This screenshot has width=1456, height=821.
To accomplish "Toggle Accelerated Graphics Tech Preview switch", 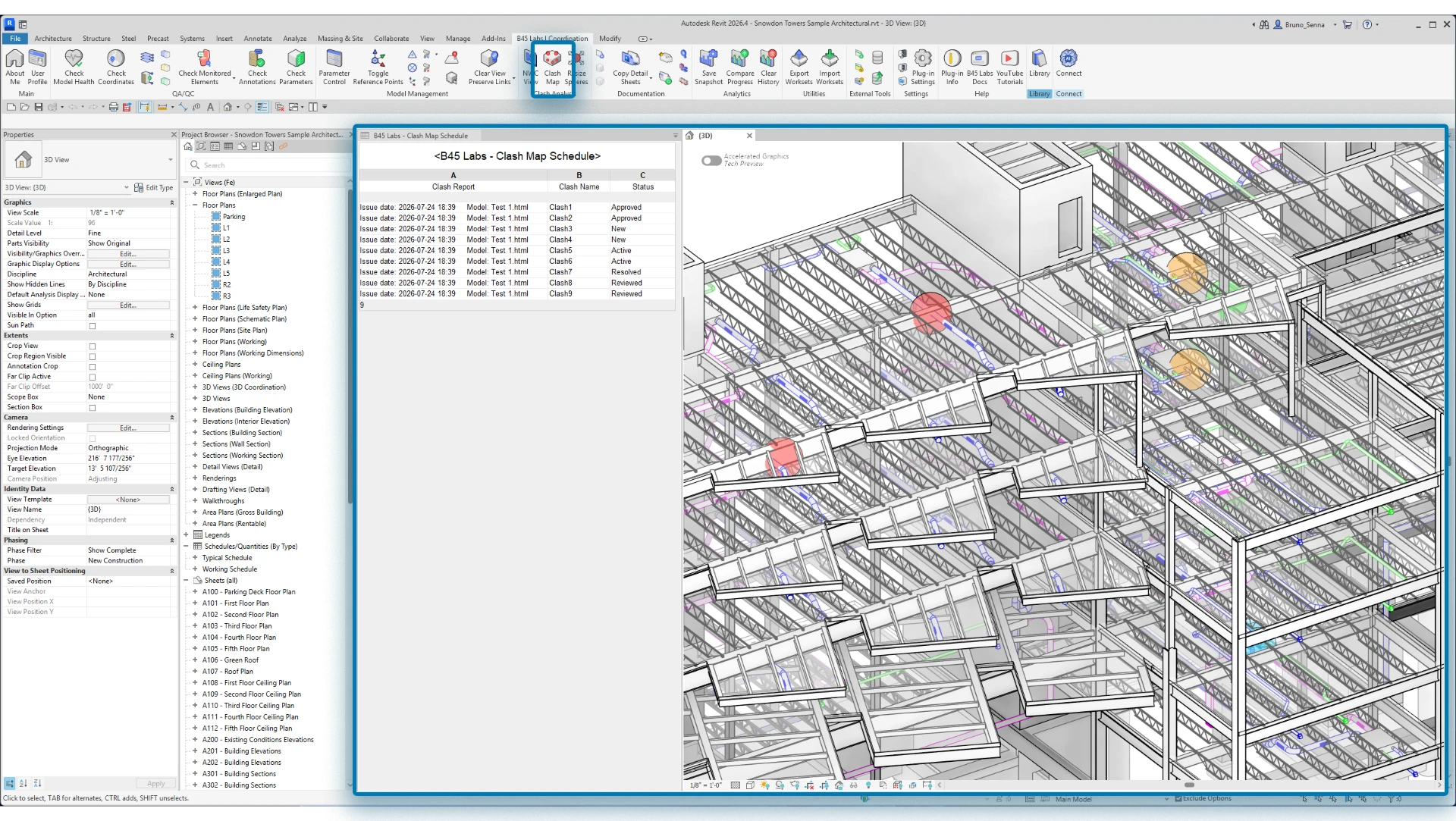I will click(711, 160).
